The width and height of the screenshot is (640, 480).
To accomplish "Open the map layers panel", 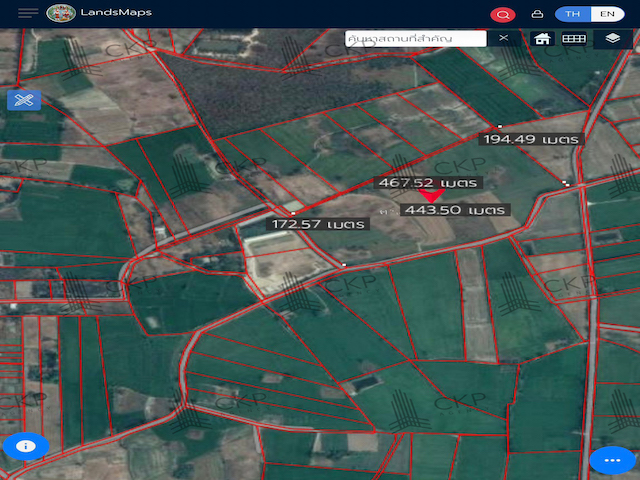I will [612, 38].
